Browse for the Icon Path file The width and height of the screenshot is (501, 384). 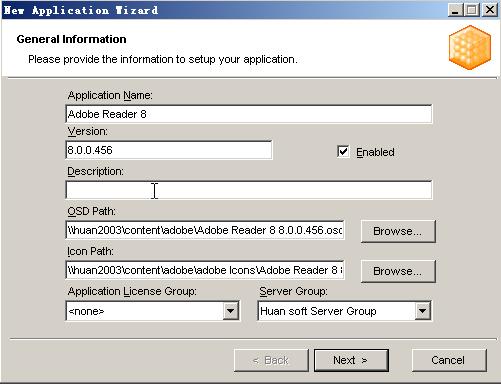398,271
